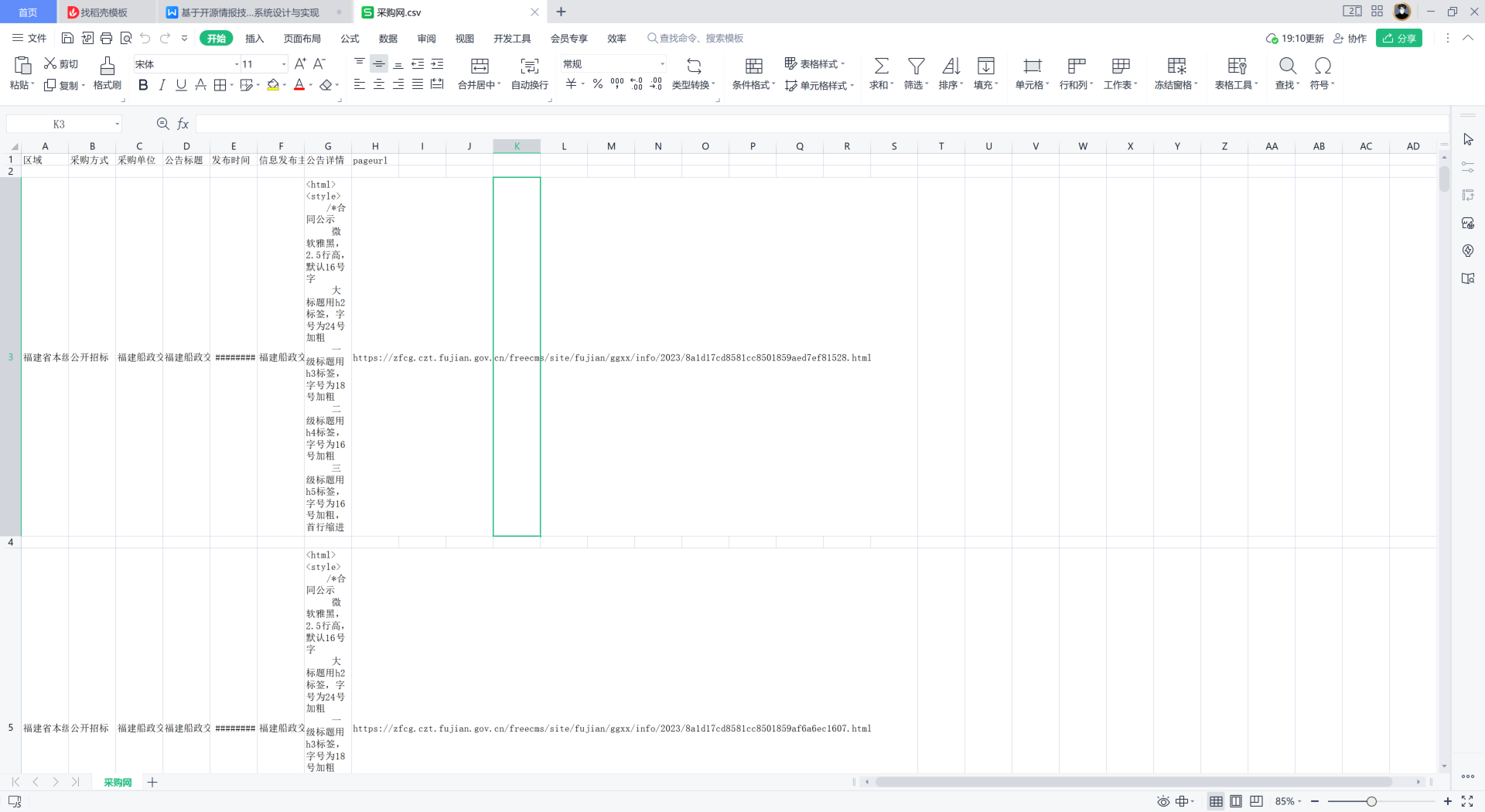
Task: Click the Fill icon
Action: pos(986,66)
